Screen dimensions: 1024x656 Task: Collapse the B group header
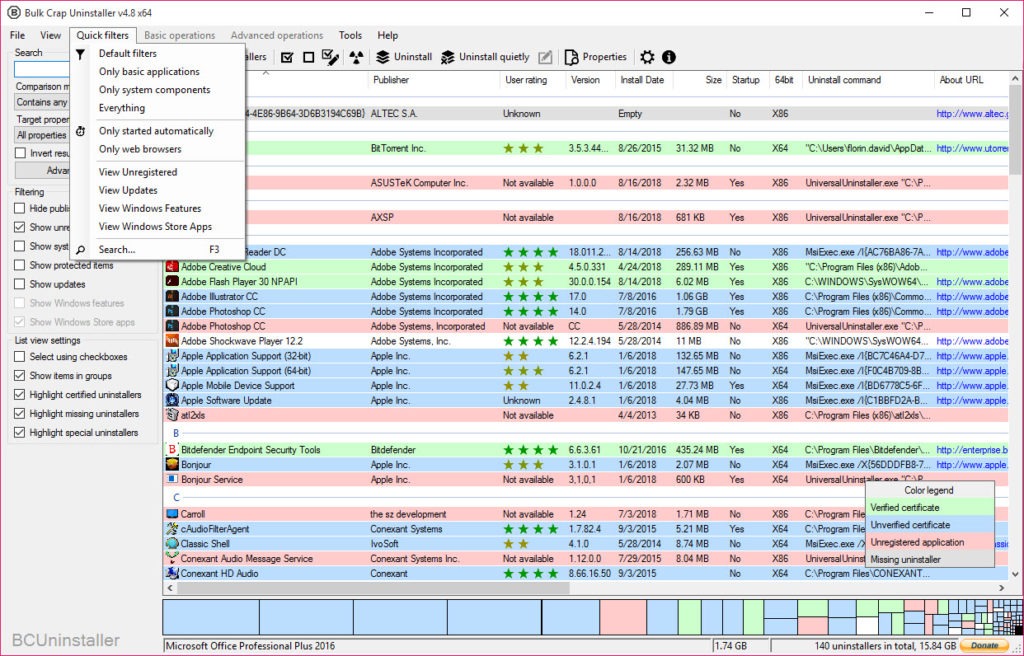coord(176,433)
